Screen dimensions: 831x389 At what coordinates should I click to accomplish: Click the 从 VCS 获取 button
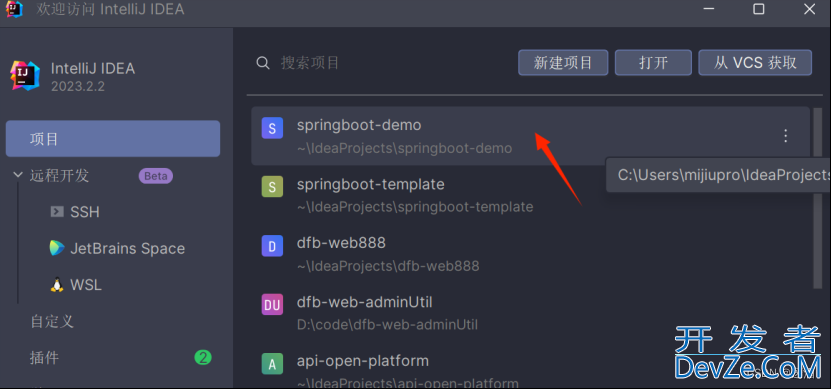pos(755,63)
